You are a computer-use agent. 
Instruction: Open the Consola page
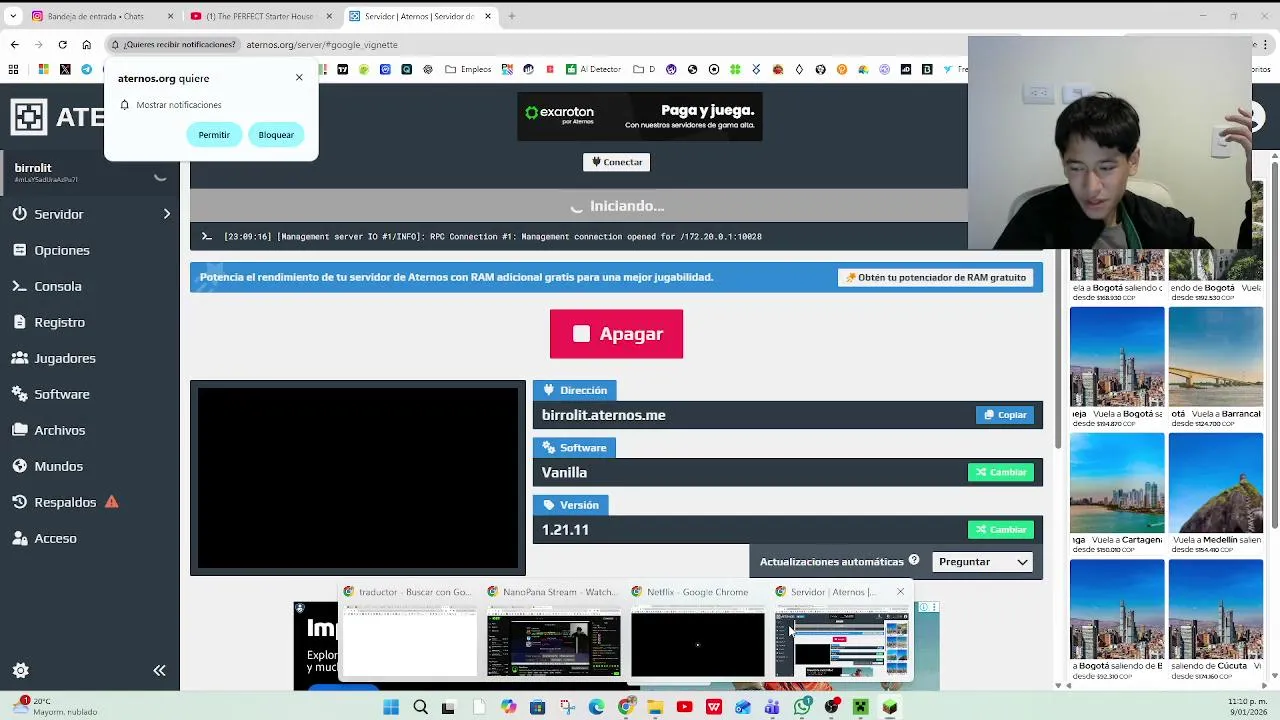pyautogui.click(x=57, y=286)
